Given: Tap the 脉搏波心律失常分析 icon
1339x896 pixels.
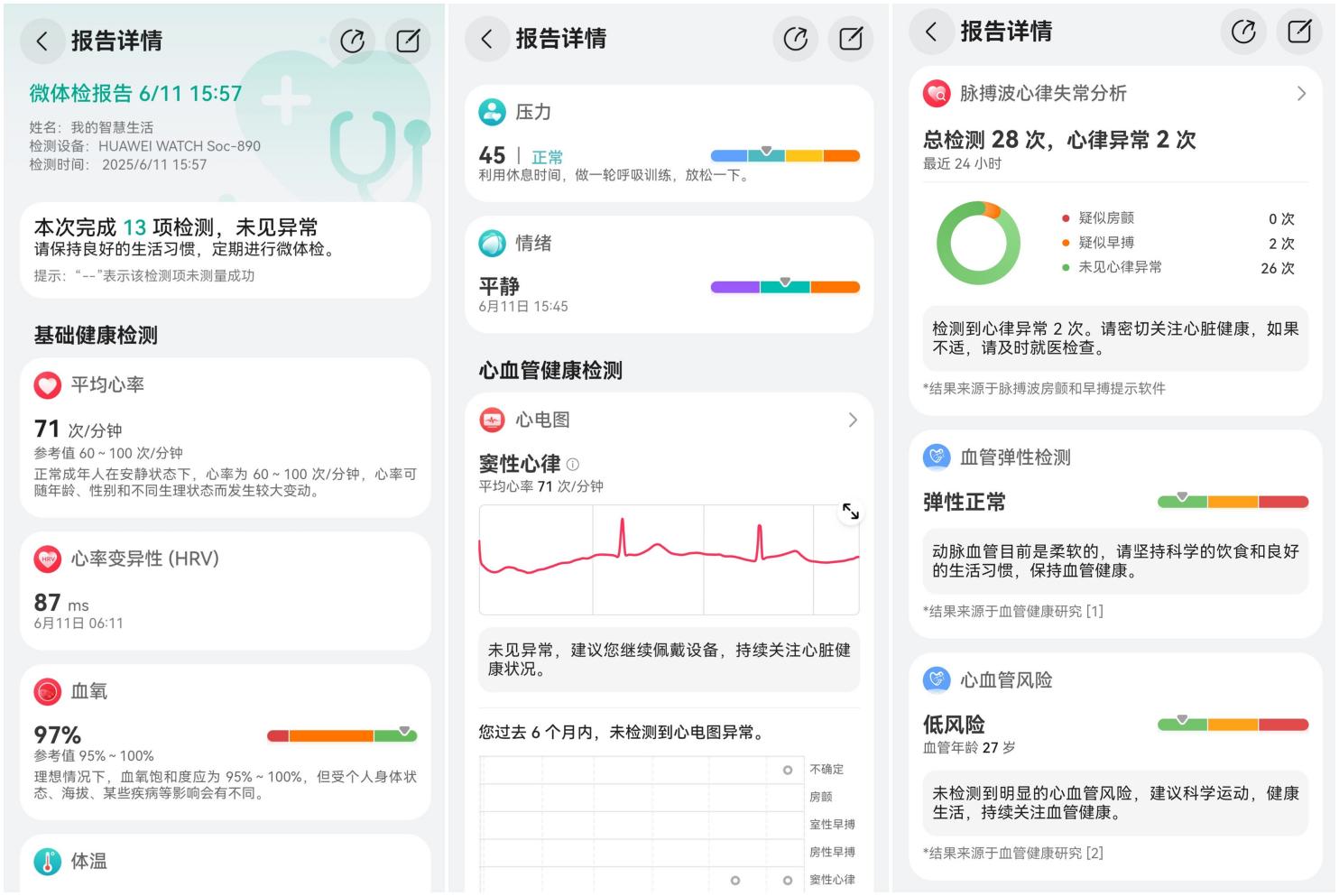Looking at the screenshot, I should coord(937,93).
